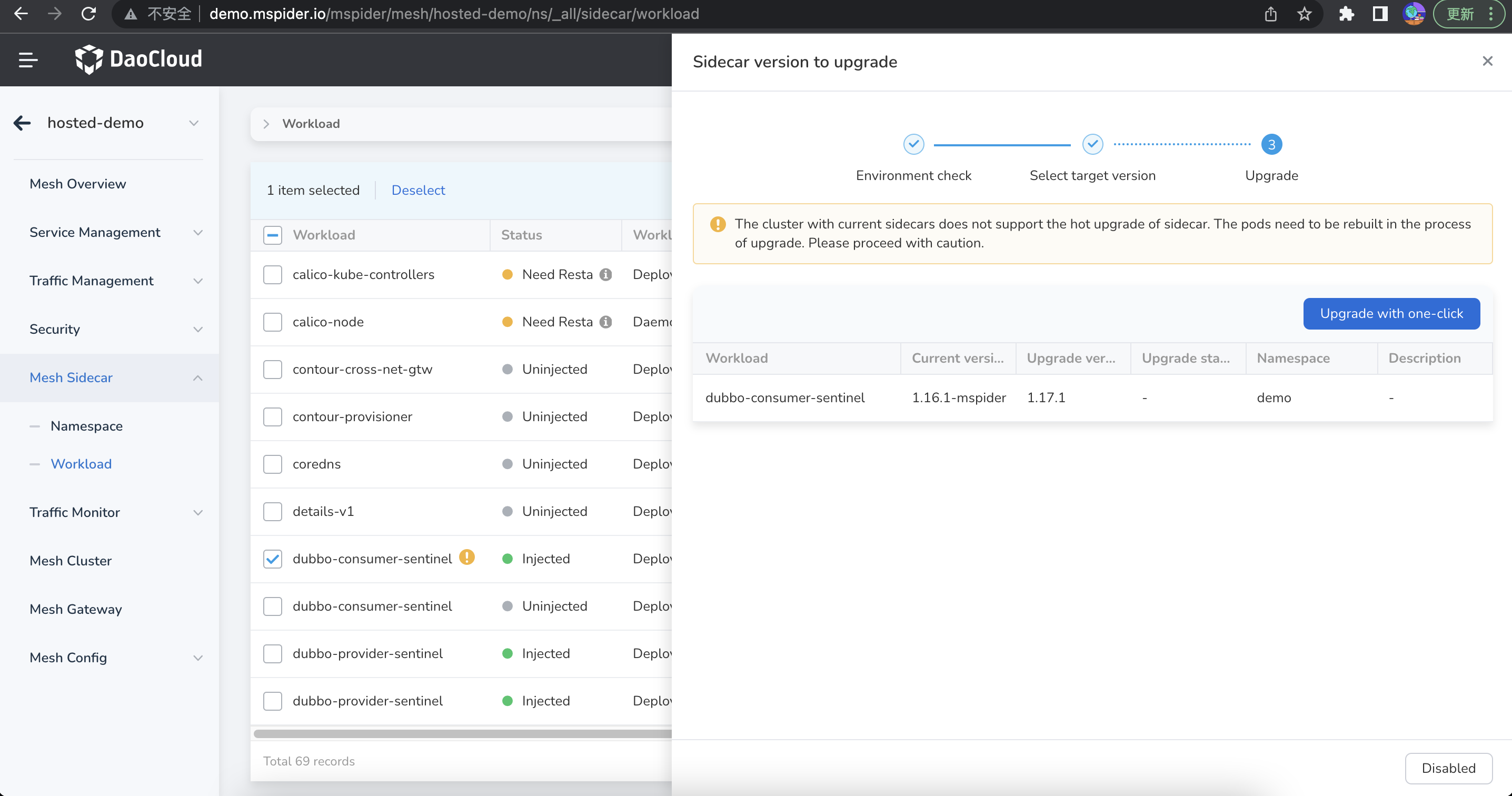1512x796 pixels.
Task: Click info icon next to calico-node status
Action: (606, 322)
